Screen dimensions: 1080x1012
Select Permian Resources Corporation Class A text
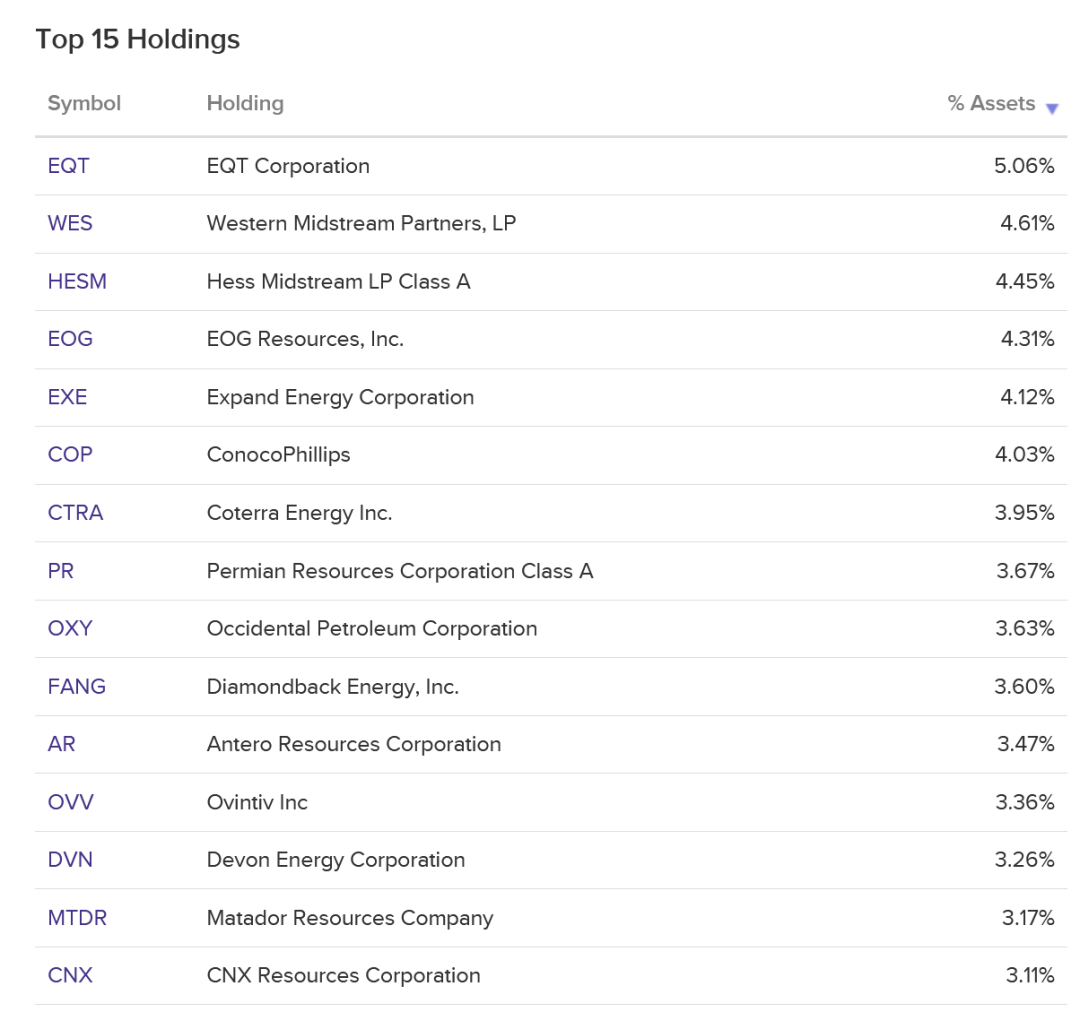(399, 570)
